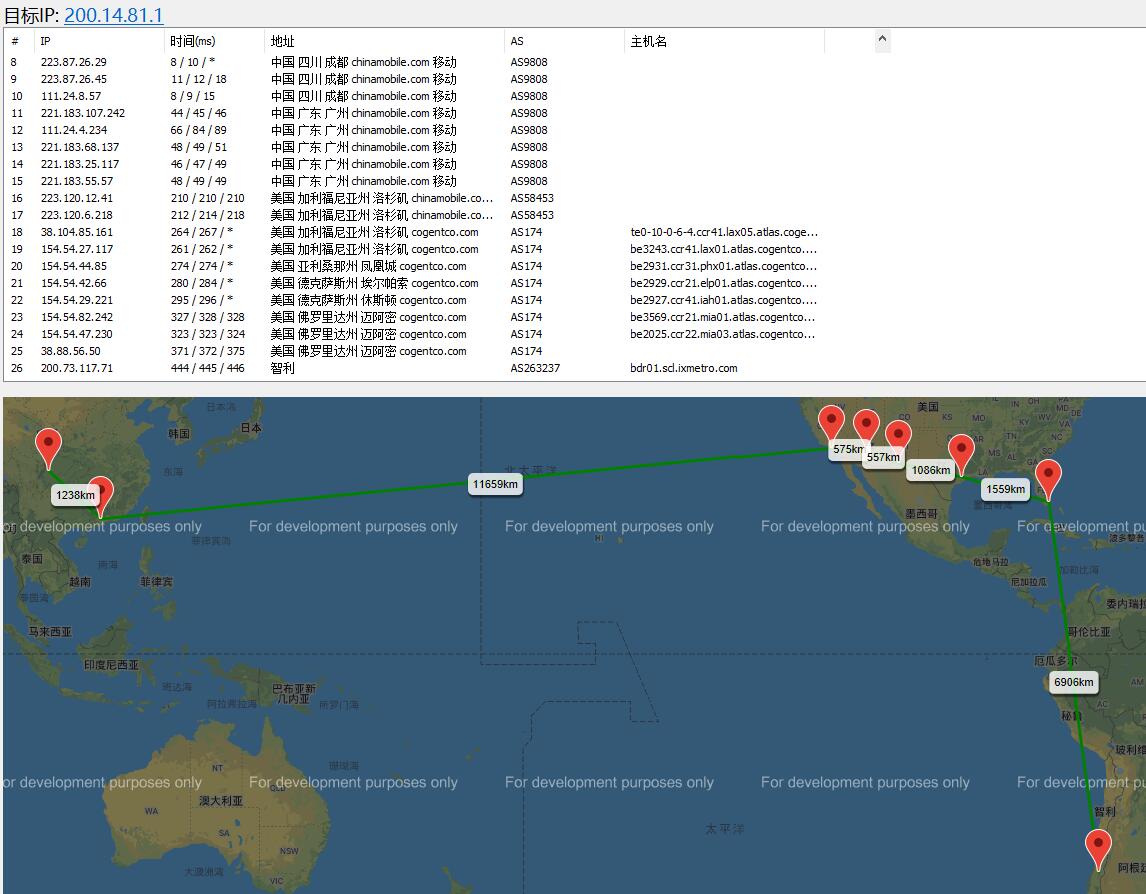The width and height of the screenshot is (1146, 894).
Task: Click the scroll-up arrow in the table header
Action: [x=882, y=39]
